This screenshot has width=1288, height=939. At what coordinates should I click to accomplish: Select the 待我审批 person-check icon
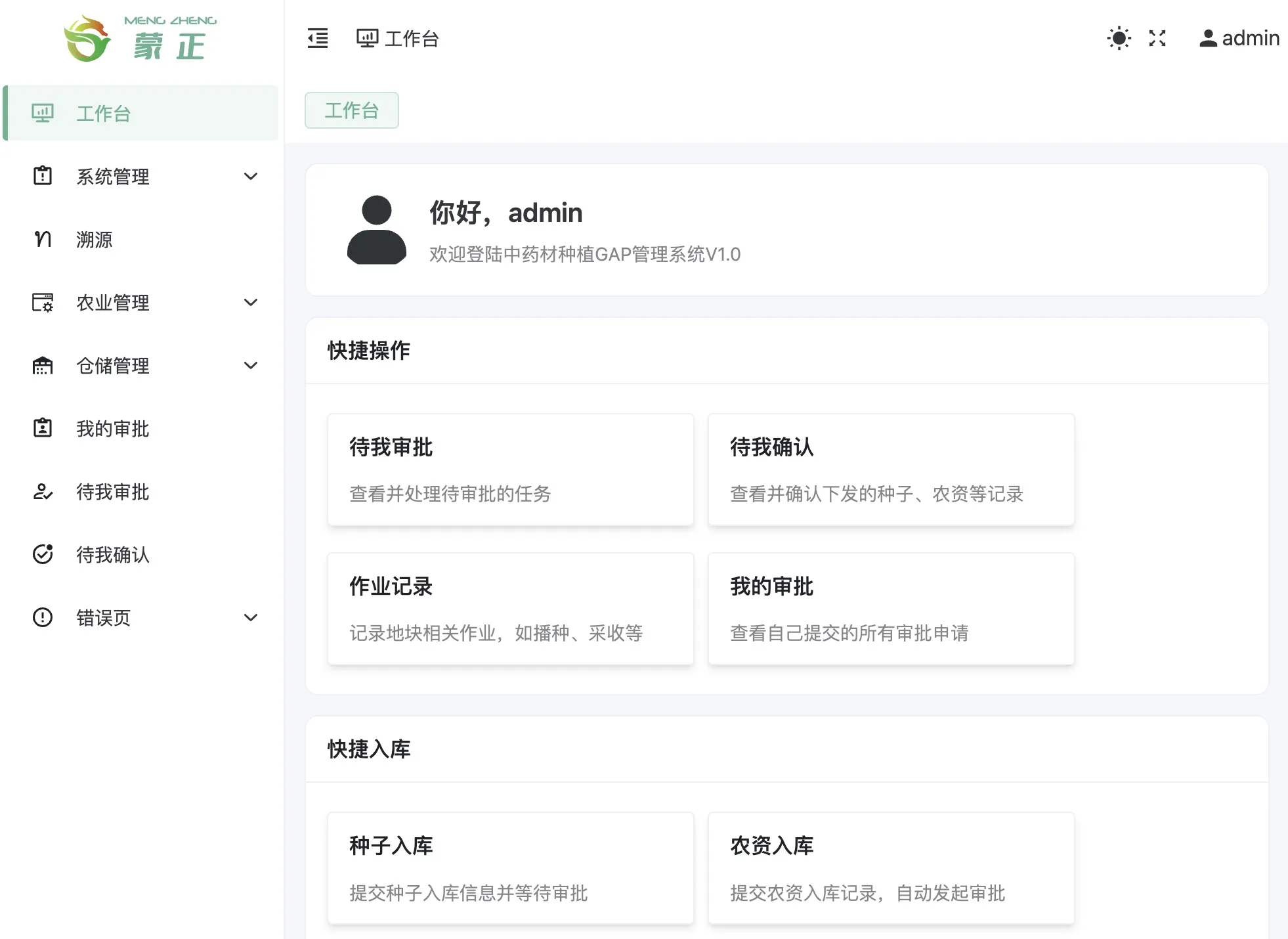[x=42, y=492]
